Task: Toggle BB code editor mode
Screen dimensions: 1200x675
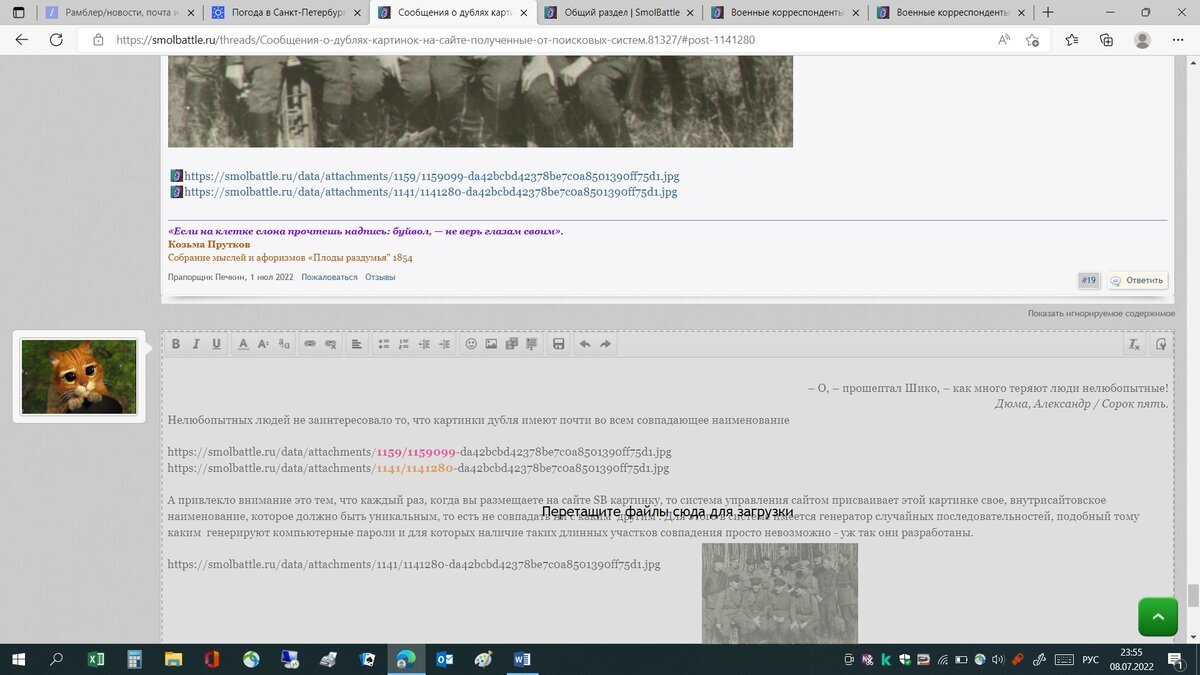Action: (x=1161, y=344)
